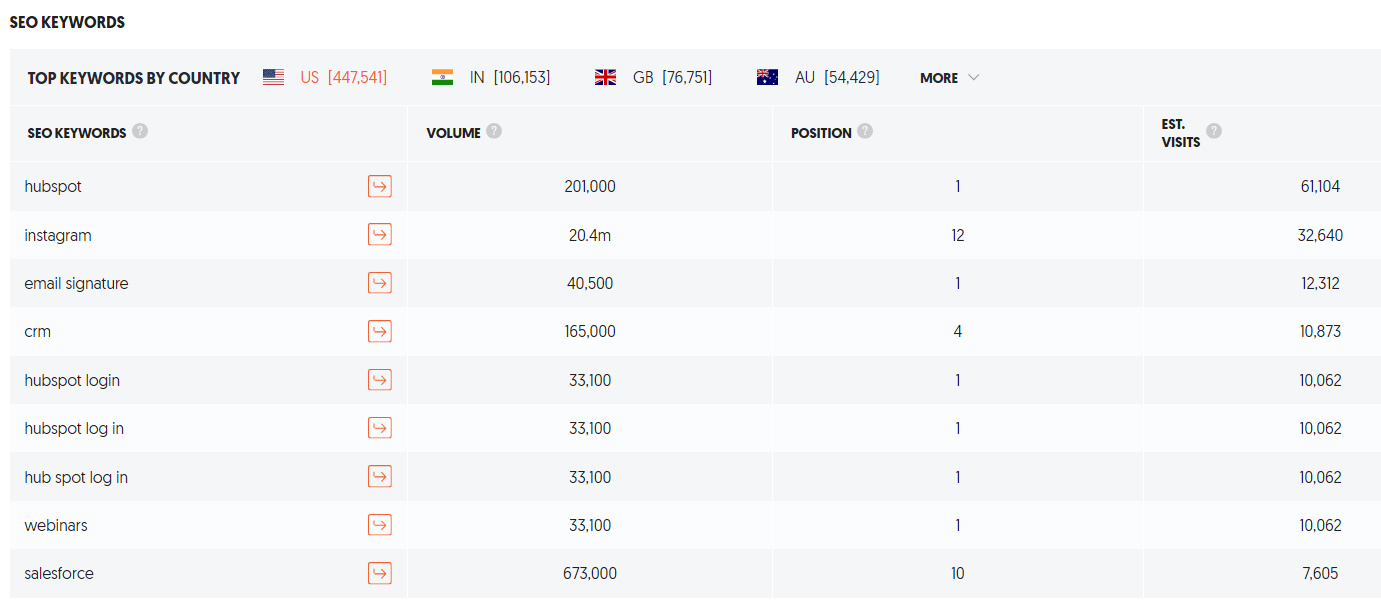Click help icon next to Position header
Viewport: 1381px width, 611px height.
point(865,131)
